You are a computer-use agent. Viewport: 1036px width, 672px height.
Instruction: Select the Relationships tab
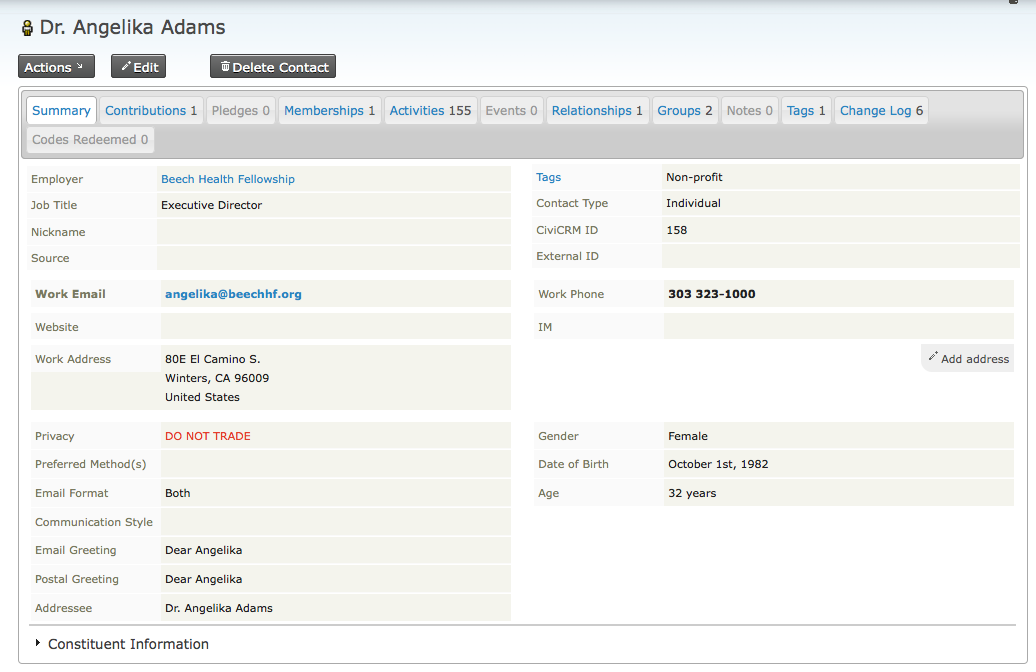pyautogui.click(x=597, y=110)
